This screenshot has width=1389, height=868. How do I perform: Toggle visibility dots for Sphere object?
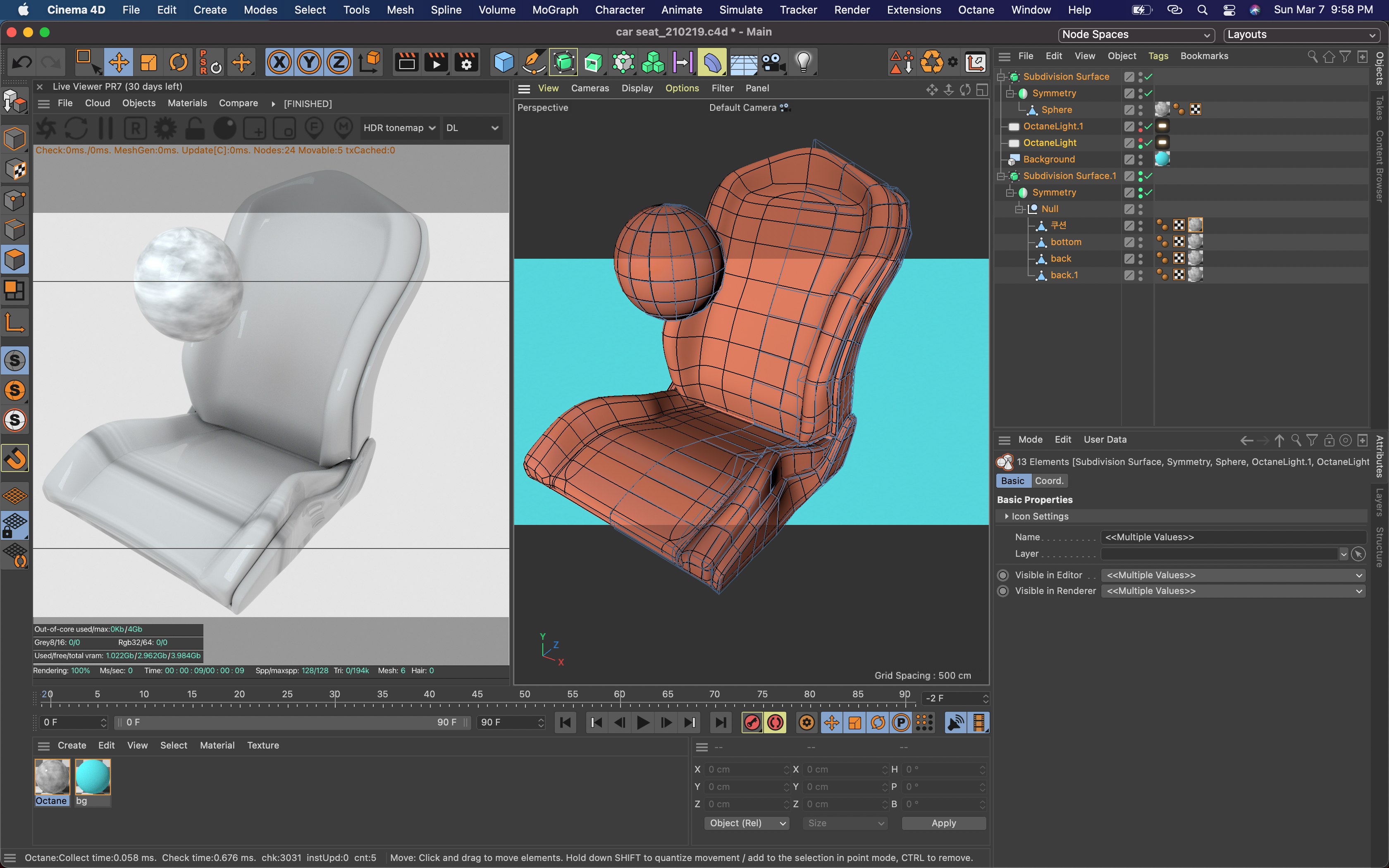point(1141,110)
